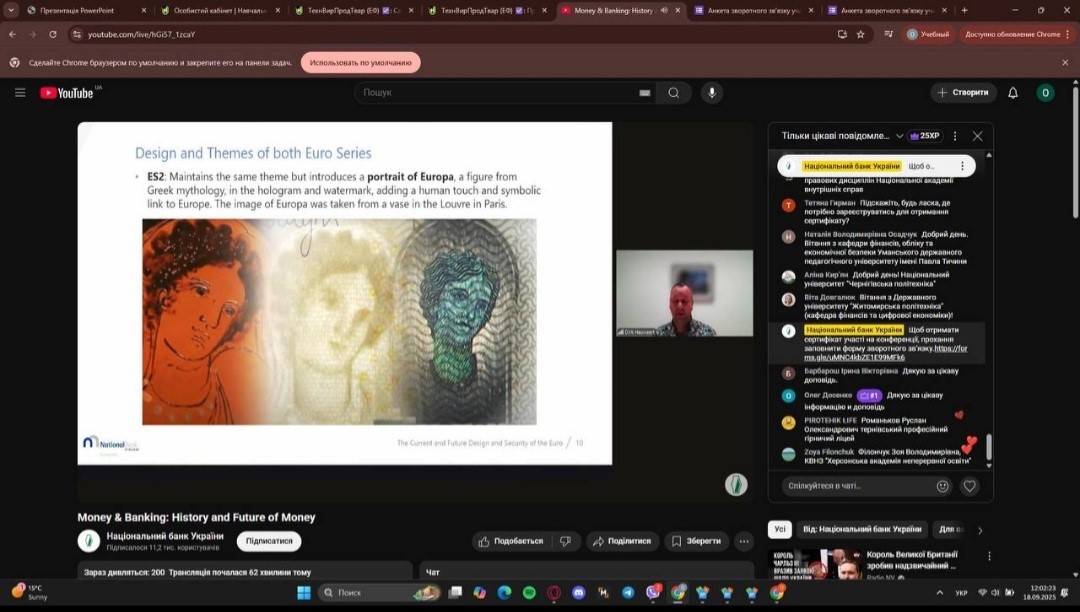This screenshot has width=1080, height=612.
Task: Open chat options three-dot menu
Action: pos(955,136)
